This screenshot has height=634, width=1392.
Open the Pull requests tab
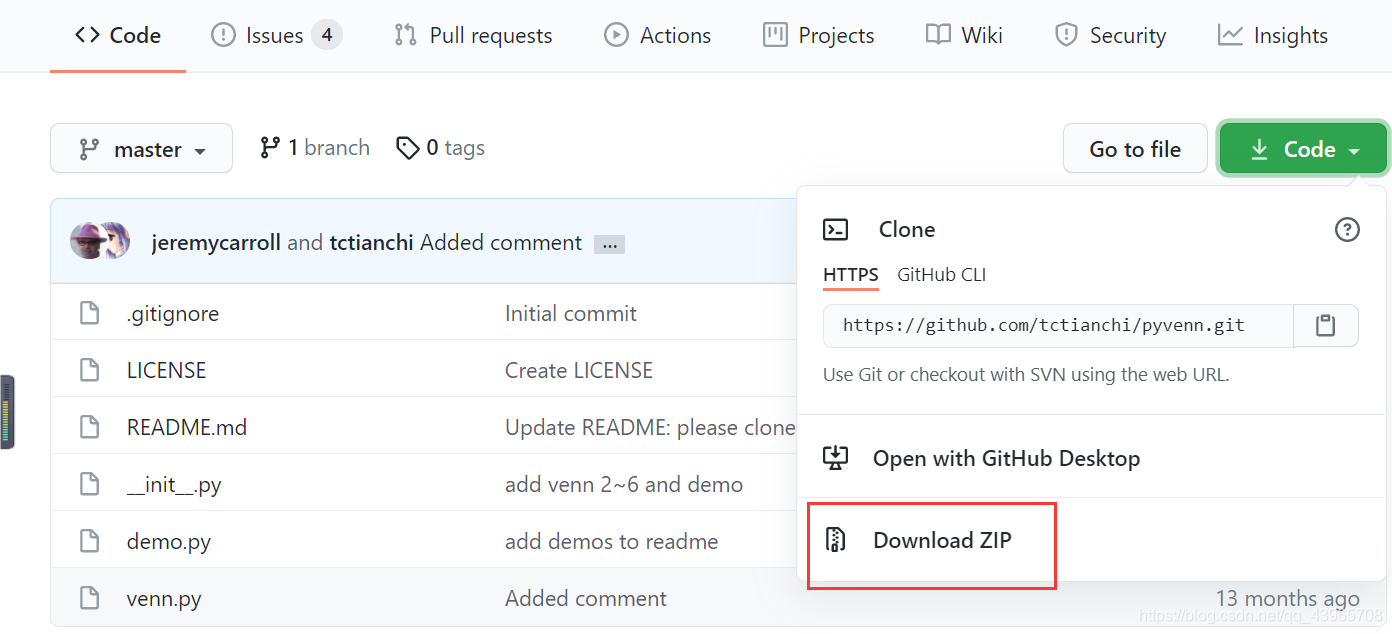tap(473, 36)
